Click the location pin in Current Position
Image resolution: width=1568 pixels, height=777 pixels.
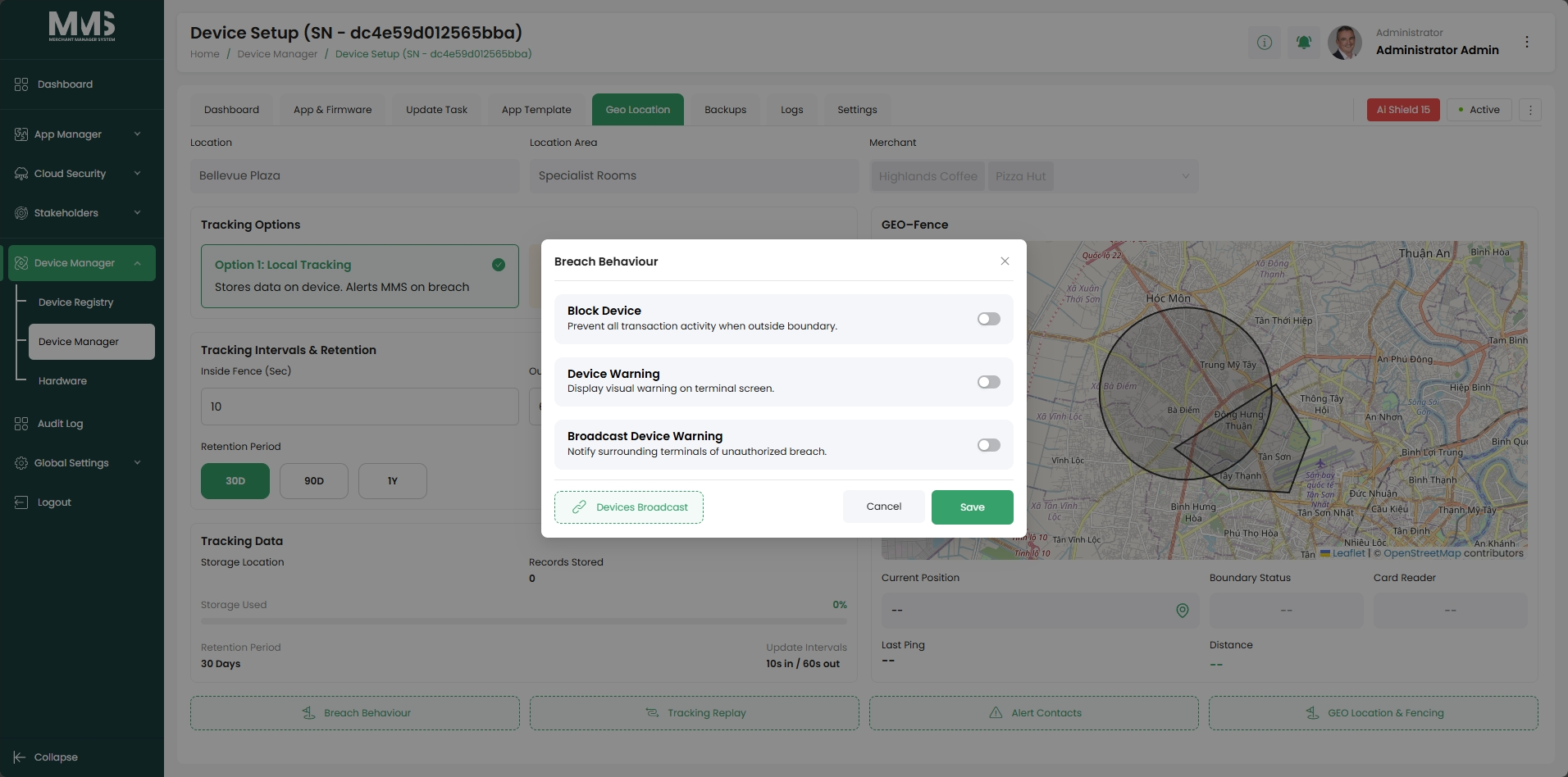tap(1183, 611)
